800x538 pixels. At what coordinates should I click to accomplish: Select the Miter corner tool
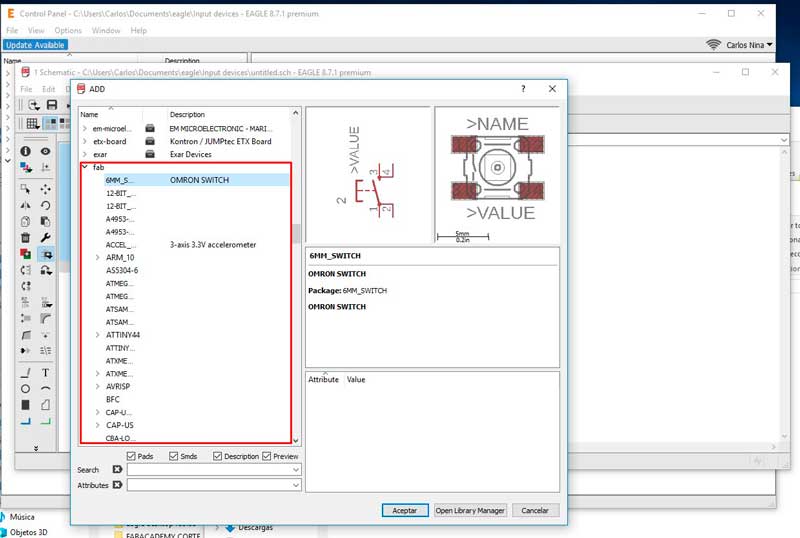pyautogui.click(x=45, y=319)
